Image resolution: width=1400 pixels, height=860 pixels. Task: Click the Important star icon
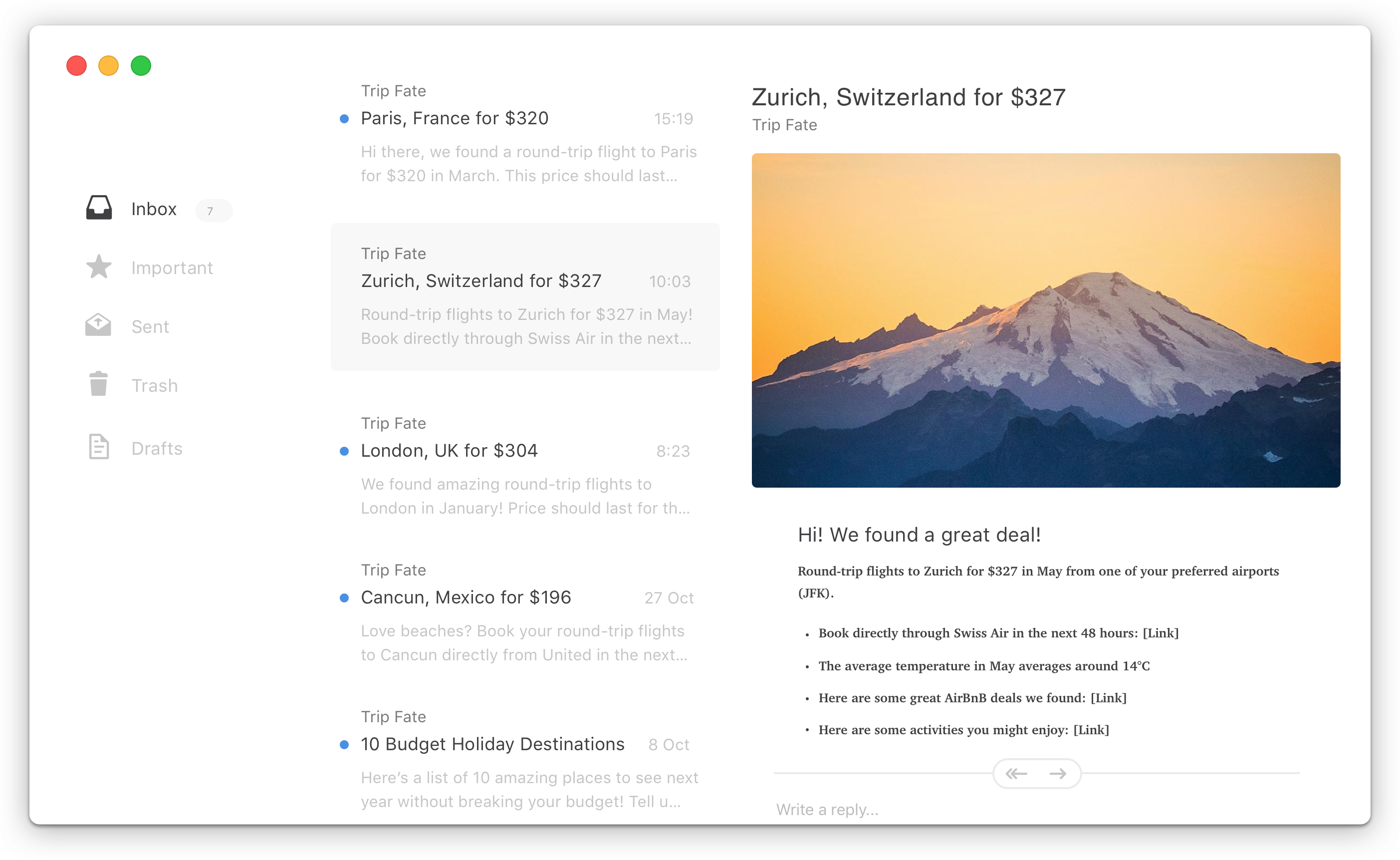(99, 267)
